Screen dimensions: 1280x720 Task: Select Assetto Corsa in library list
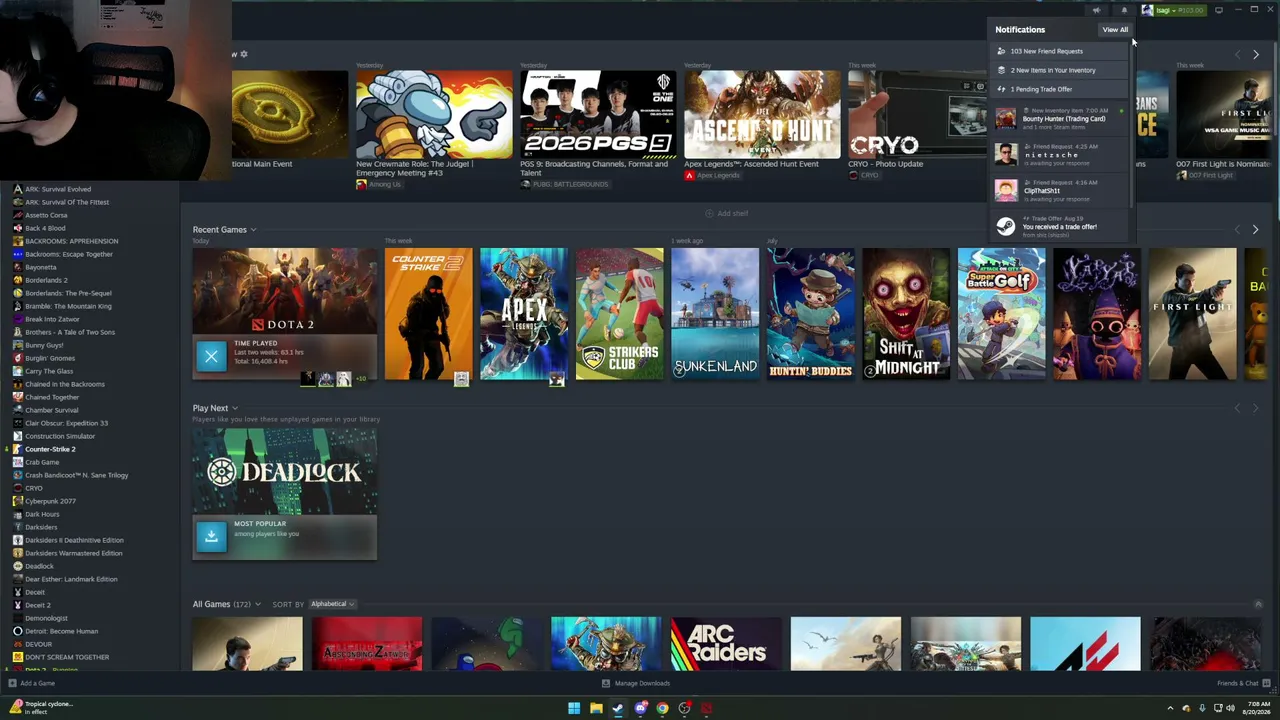46,215
